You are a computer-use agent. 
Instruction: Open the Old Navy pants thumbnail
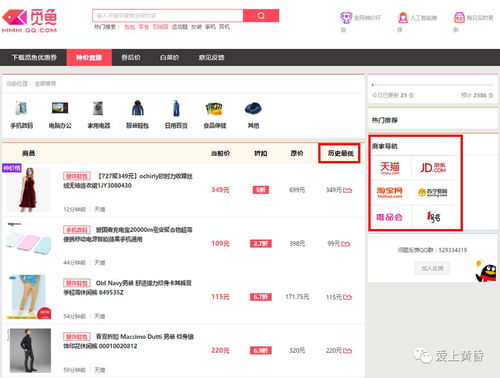[29, 297]
